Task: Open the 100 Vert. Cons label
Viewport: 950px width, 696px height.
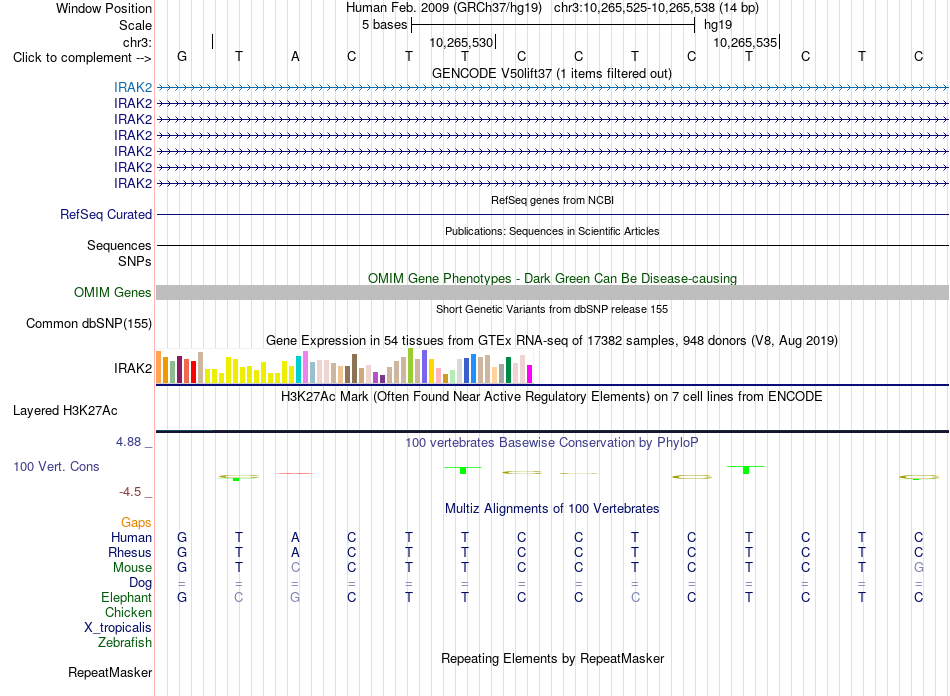Action: click(x=56, y=466)
